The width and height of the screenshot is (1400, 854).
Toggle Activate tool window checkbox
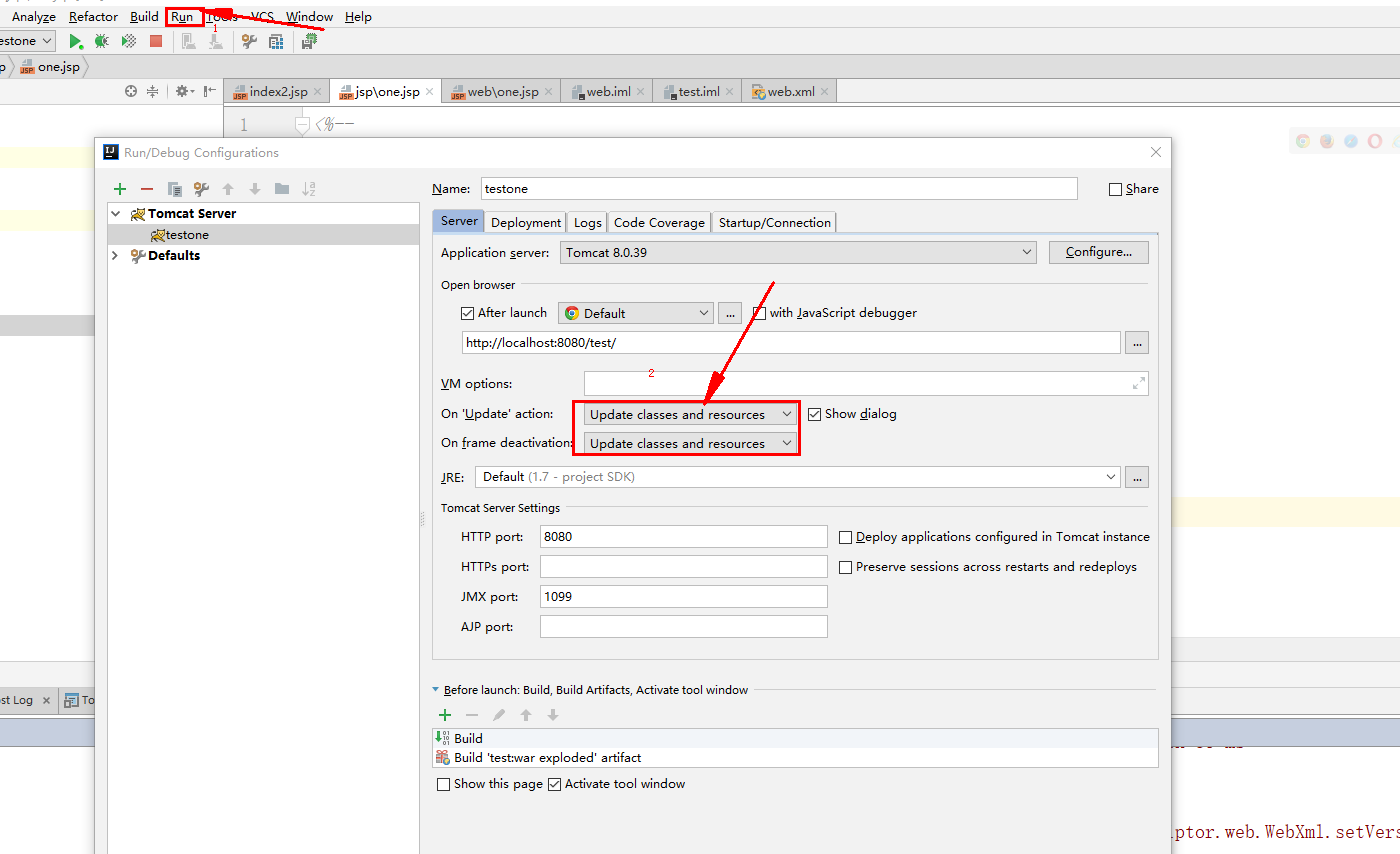[x=555, y=784]
